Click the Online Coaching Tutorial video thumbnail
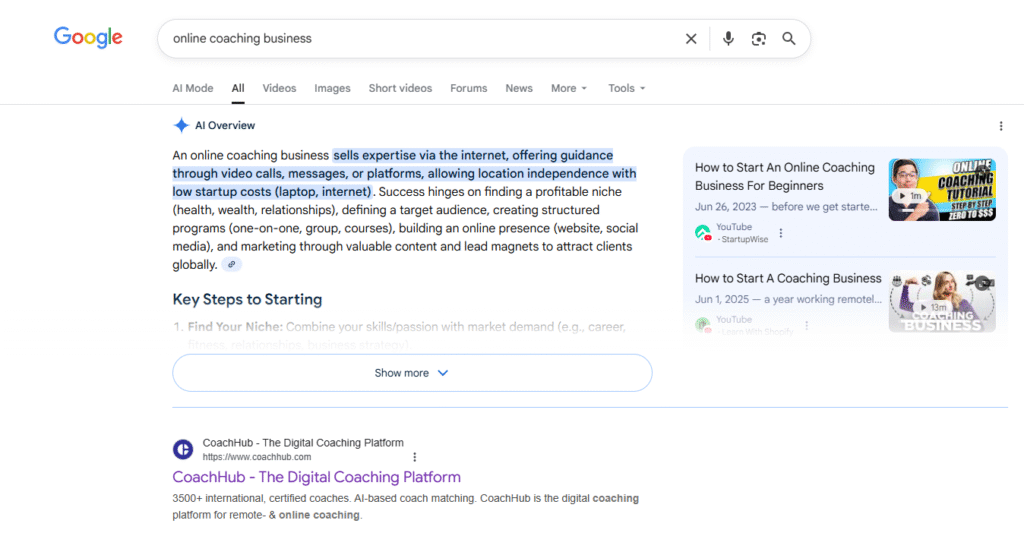This screenshot has width=1024, height=533. coord(942,189)
